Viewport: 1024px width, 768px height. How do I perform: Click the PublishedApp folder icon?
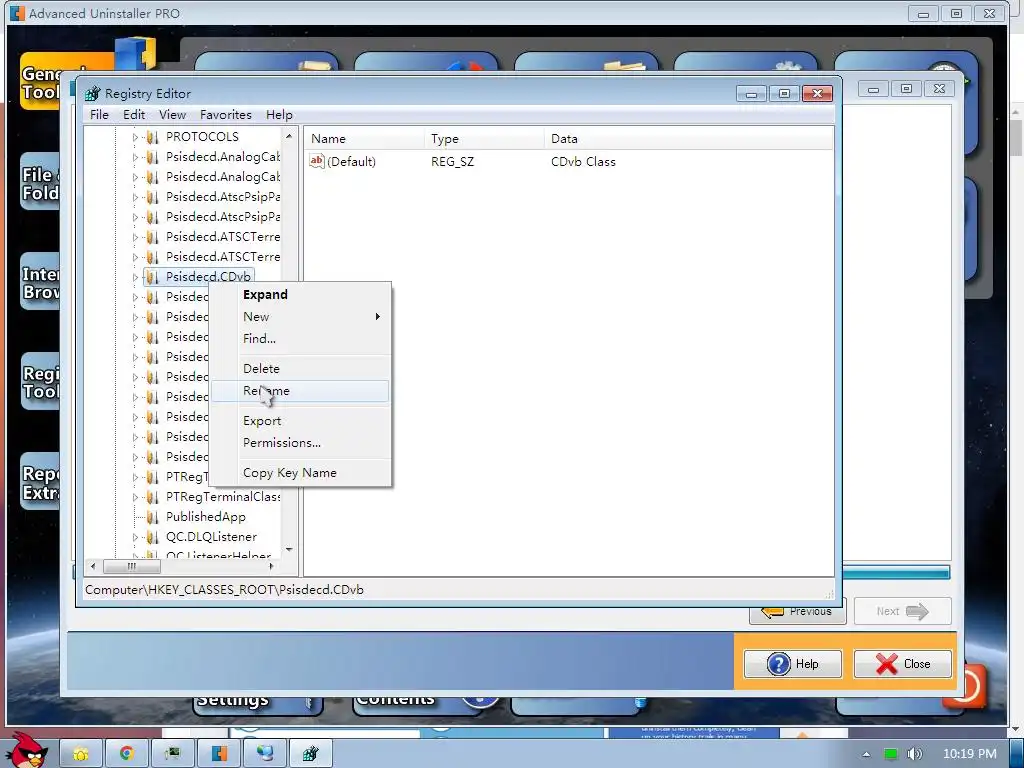(152, 517)
